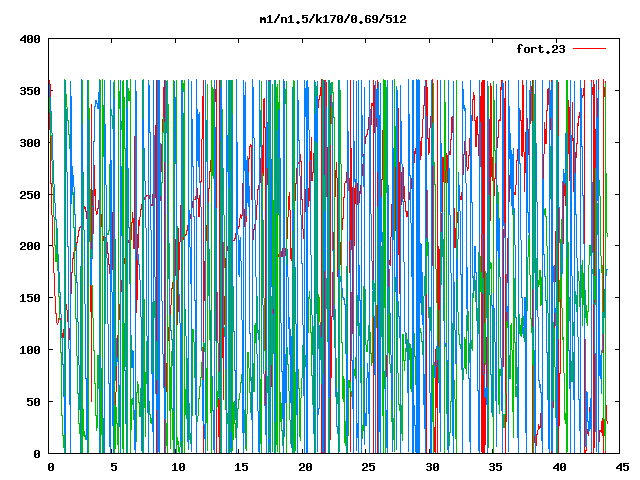Click the y-axis label 100

(30, 350)
